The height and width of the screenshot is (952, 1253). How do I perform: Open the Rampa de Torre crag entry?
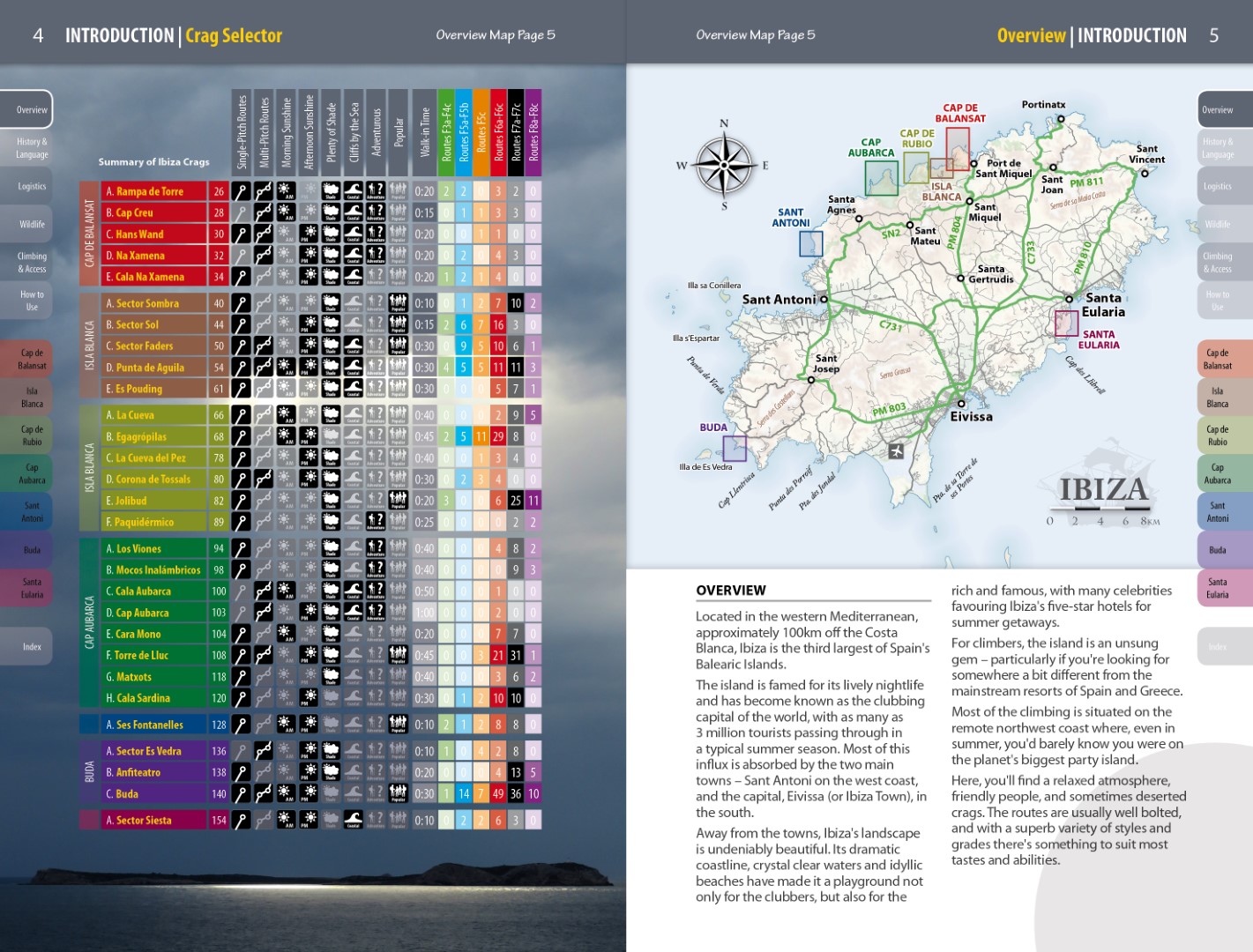(154, 191)
